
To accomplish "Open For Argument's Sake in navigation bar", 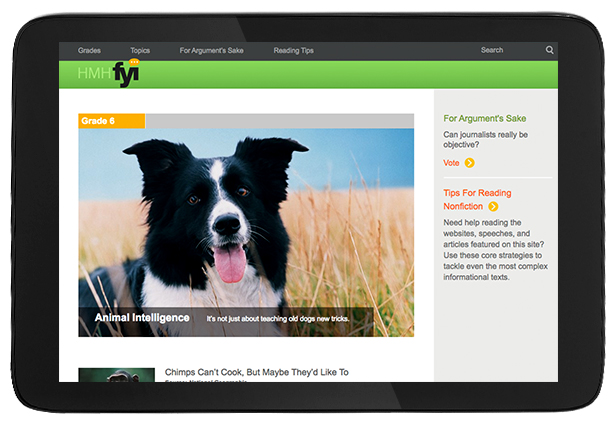I will [x=211, y=50].
